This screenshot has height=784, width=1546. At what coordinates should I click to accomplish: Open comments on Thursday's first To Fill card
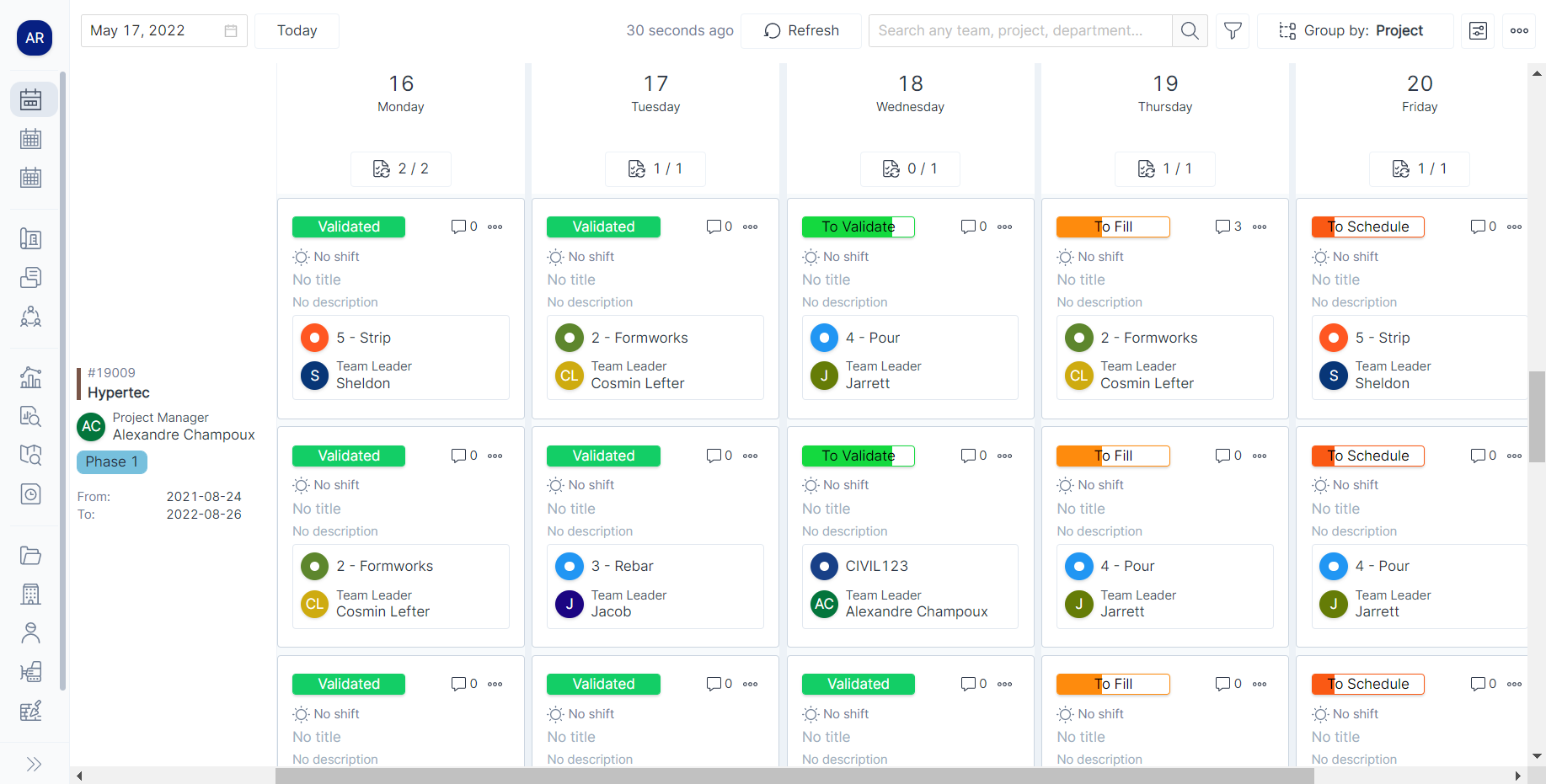tap(1228, 227)
